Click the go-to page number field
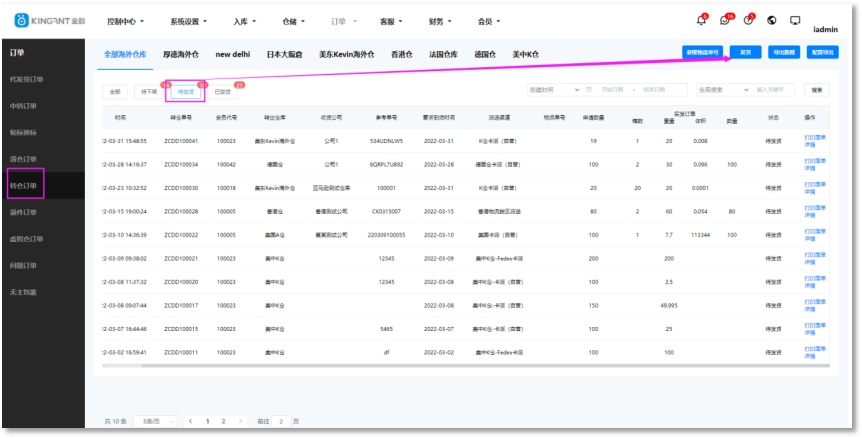This screenshot has height=438, width=862. coord(281,422)
